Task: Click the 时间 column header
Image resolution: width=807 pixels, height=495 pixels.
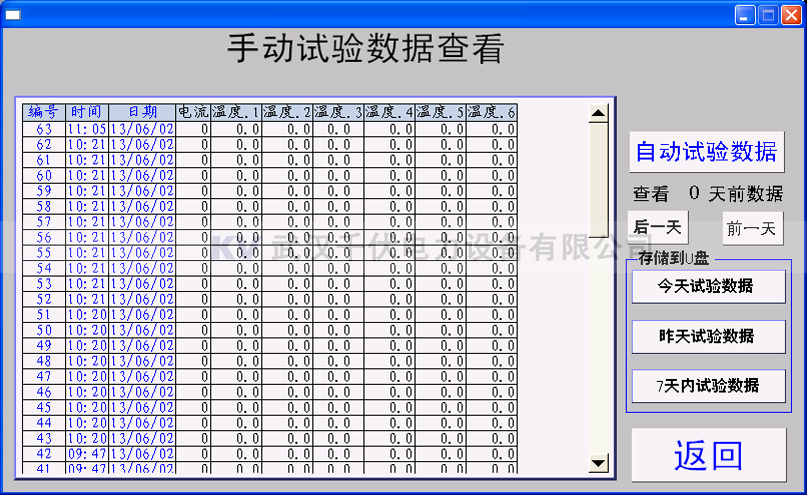Action: tap(86, 112)
